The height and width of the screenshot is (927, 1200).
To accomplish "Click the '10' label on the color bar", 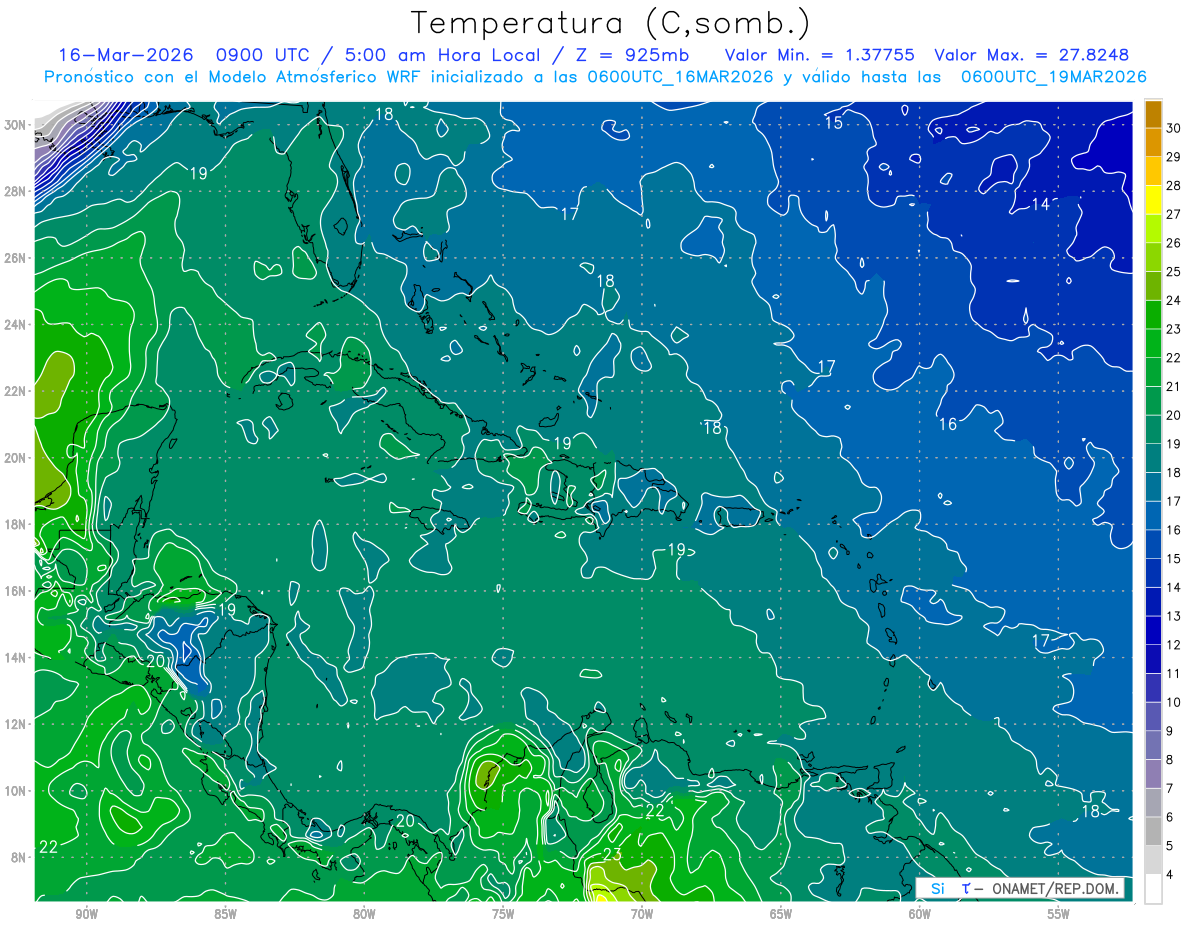I will (x=1174, y=702).
